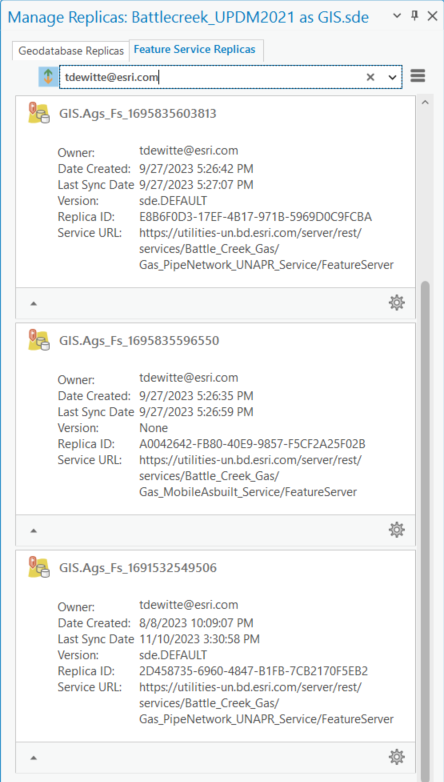Screen dimensions: 444x782
Task: Click the replica icon for GIS.Ags_Fs_1695835596550
Action: click(x=39, y=341)
